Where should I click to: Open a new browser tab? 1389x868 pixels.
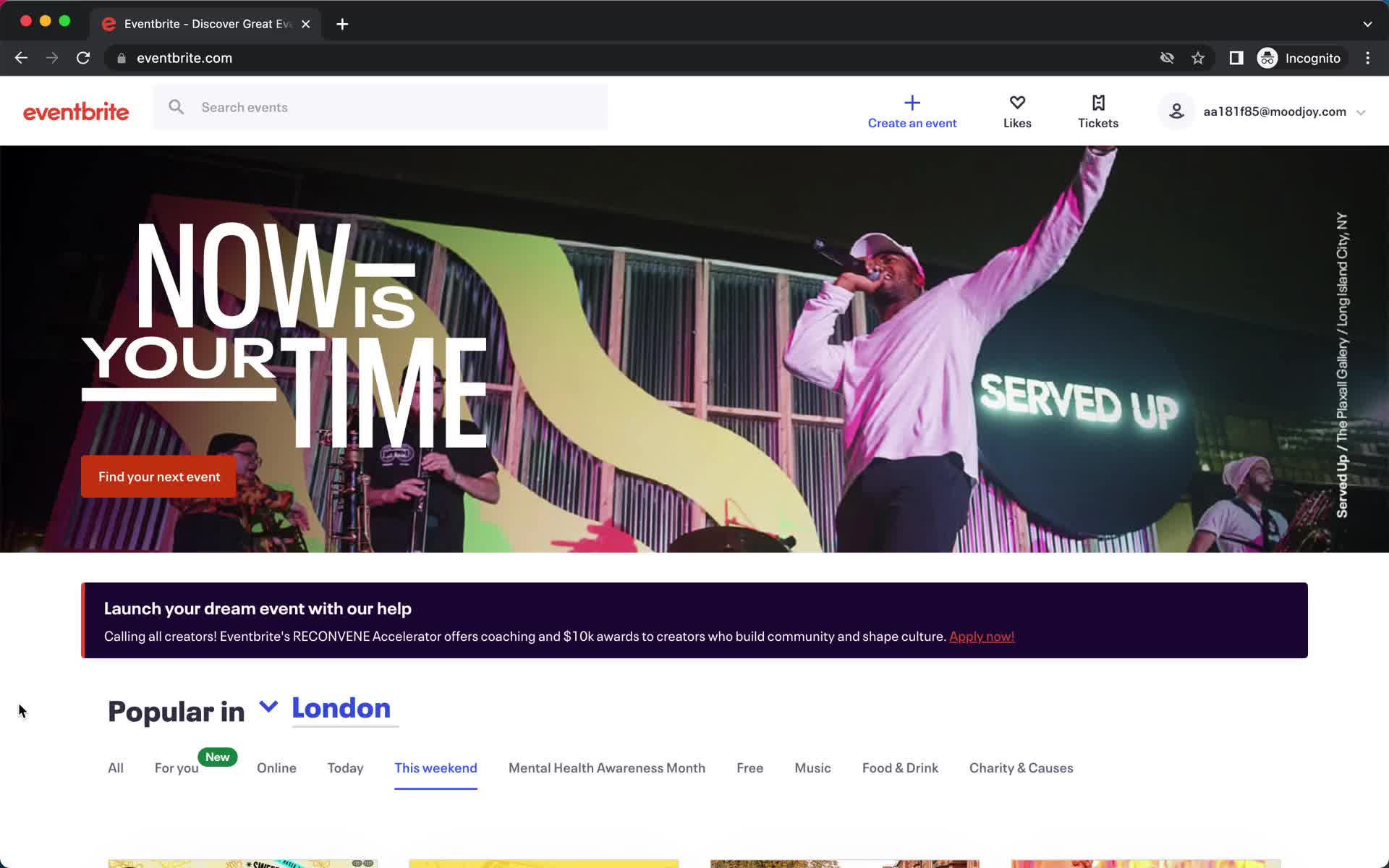pos(342,24)
